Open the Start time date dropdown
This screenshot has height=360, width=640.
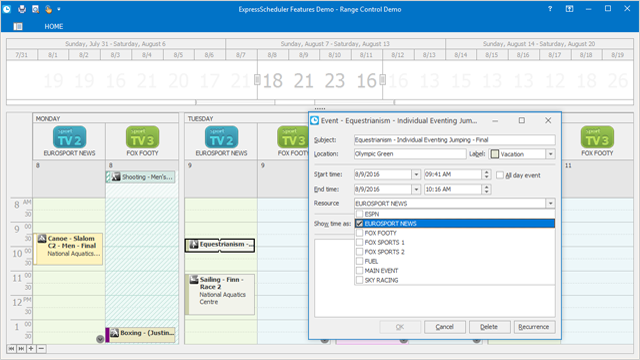(416, 175)
